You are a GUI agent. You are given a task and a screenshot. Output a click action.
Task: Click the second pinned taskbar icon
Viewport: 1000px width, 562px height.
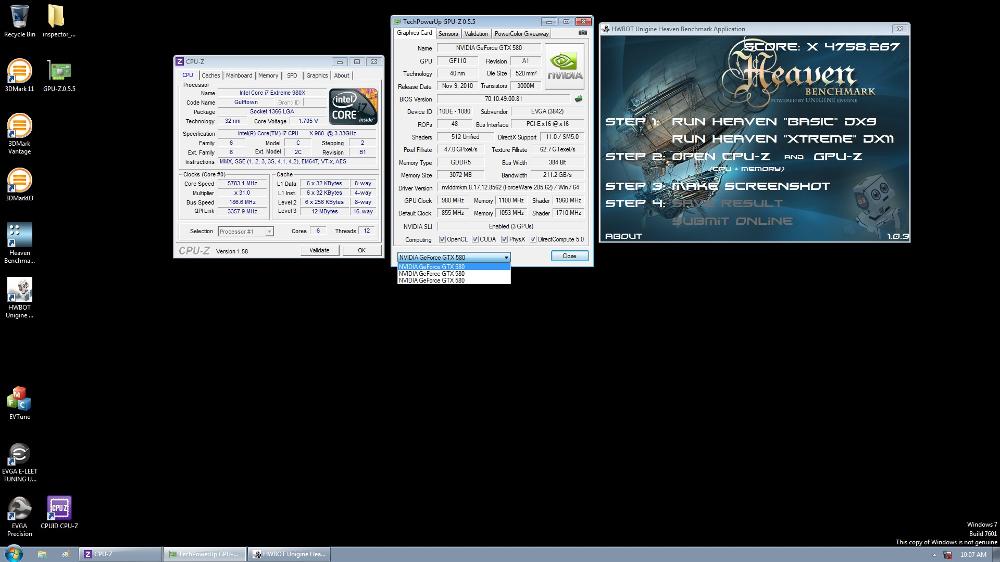pyautogui.click(x=64, y=554)
